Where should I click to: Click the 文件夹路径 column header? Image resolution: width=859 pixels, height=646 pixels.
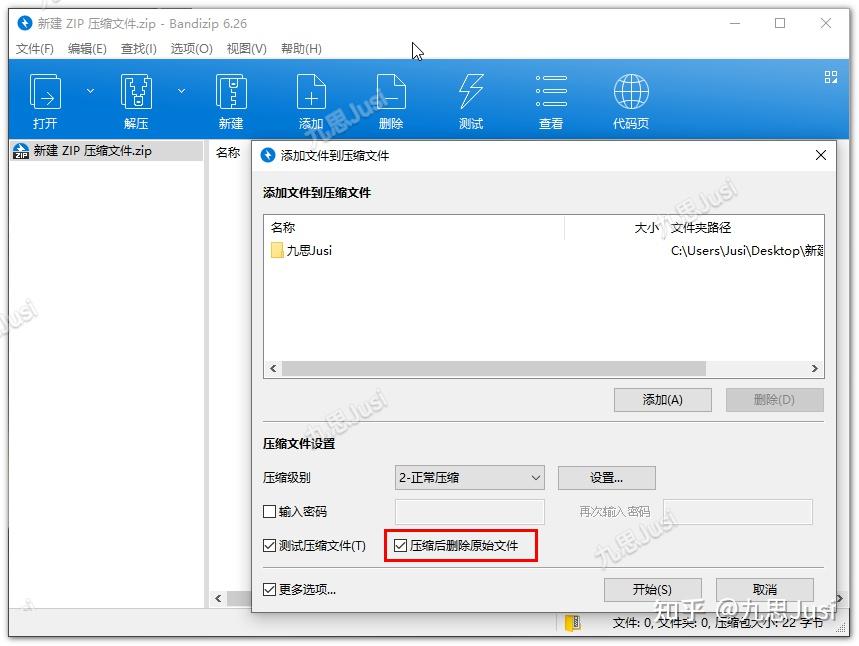[701, 227]
